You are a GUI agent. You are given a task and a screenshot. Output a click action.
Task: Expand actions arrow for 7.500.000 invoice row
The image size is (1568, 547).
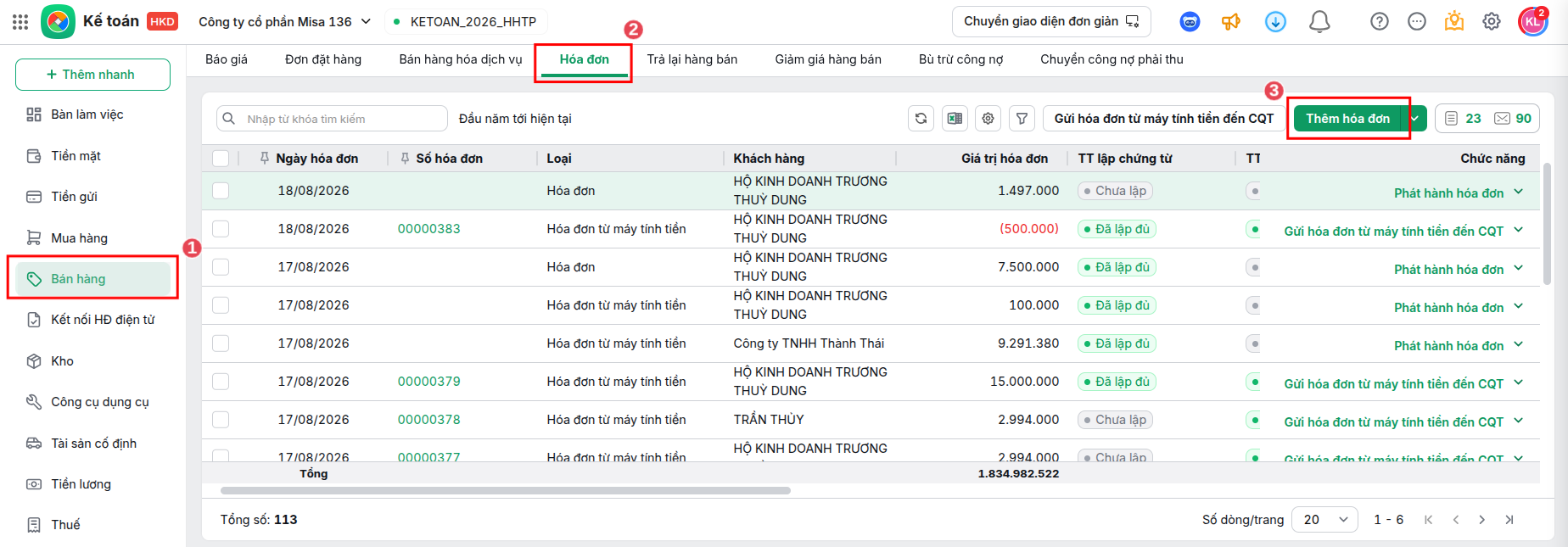(1519, 269)
